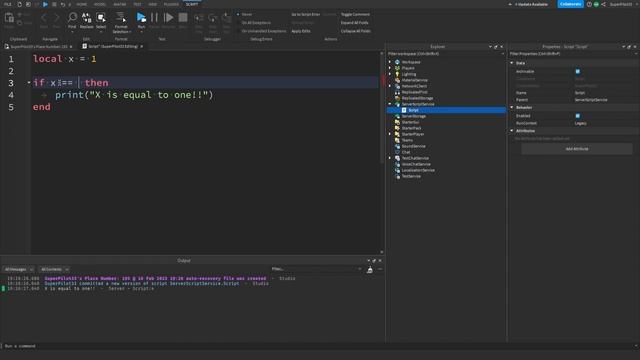Switch to the PLUGINS ribbon tab

click(171, 4)
